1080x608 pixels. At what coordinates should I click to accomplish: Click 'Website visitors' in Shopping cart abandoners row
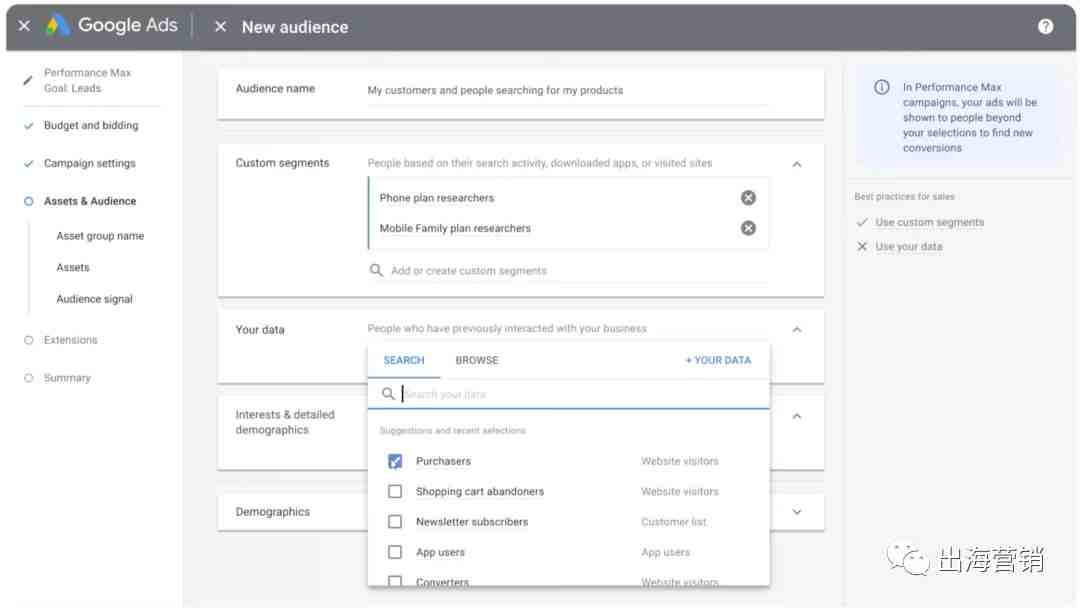pos(680,492)
